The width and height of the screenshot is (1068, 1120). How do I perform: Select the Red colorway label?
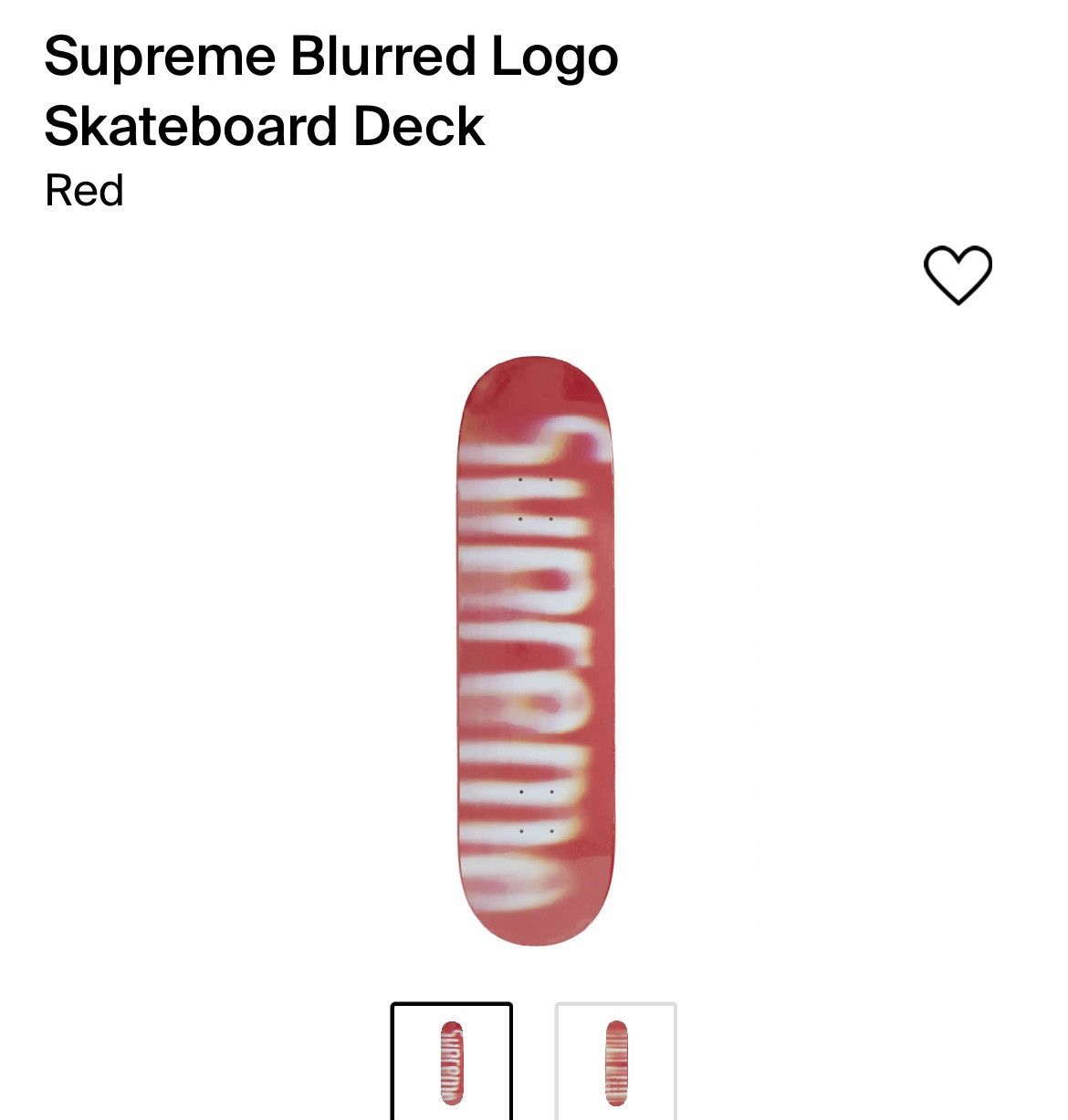click(x=84, y=191)
